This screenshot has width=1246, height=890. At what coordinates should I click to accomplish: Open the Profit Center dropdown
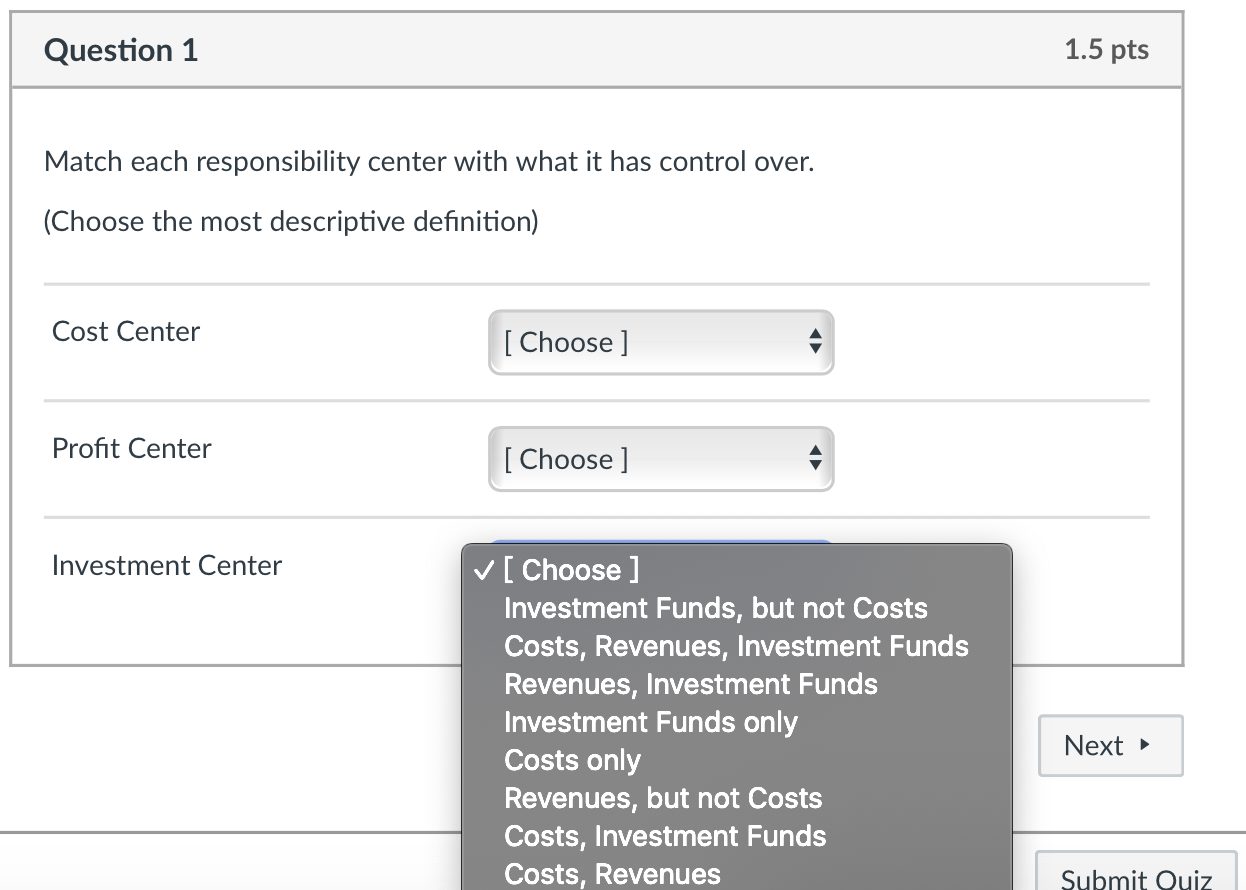(660, 458)
